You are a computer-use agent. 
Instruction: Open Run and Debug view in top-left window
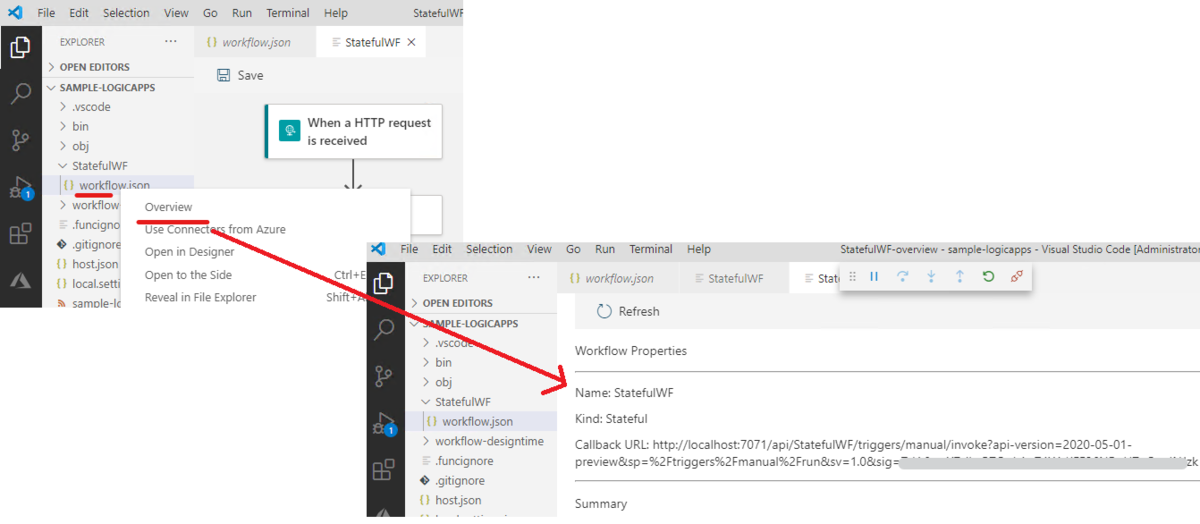(20, 187)
